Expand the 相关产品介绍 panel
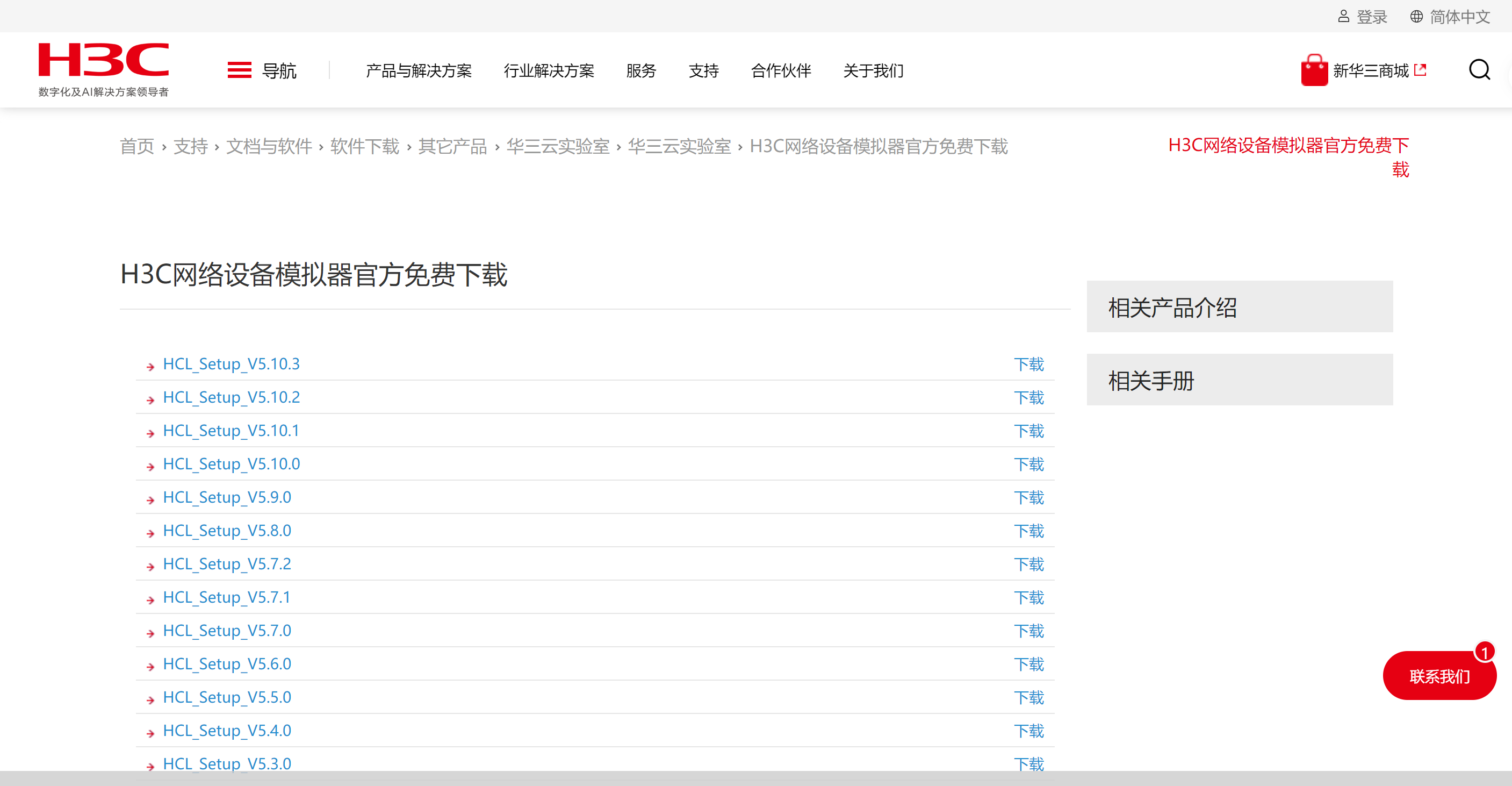 point(1240,306)
